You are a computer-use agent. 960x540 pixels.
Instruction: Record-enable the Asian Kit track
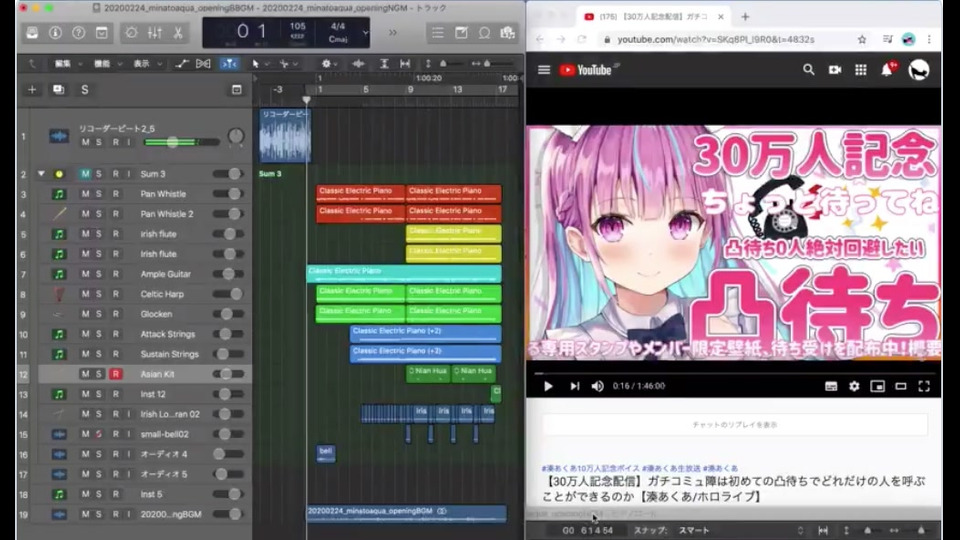(115, 374)
